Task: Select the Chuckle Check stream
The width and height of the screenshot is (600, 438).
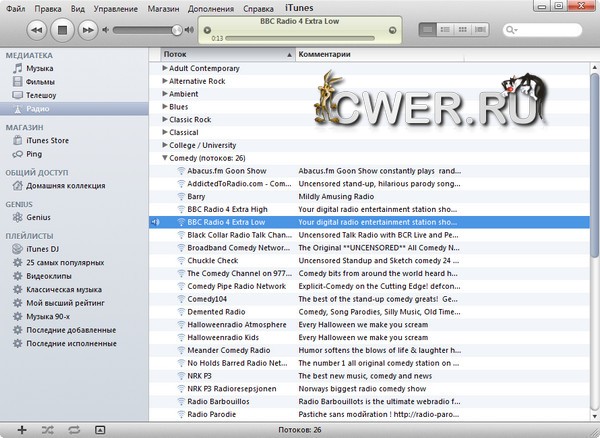Action: pyautogui.click(x=369, y=261)
